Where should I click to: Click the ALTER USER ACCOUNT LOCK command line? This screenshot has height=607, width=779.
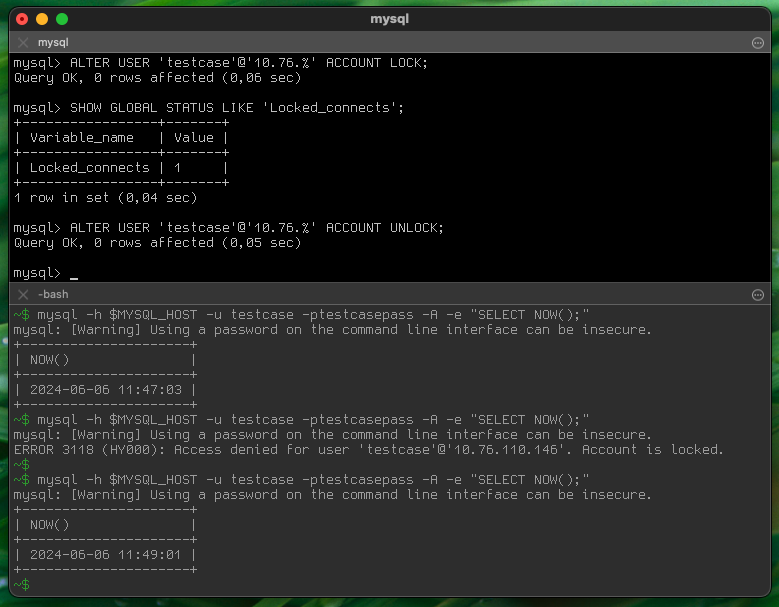pyautogui.click(x=221, y=63)
